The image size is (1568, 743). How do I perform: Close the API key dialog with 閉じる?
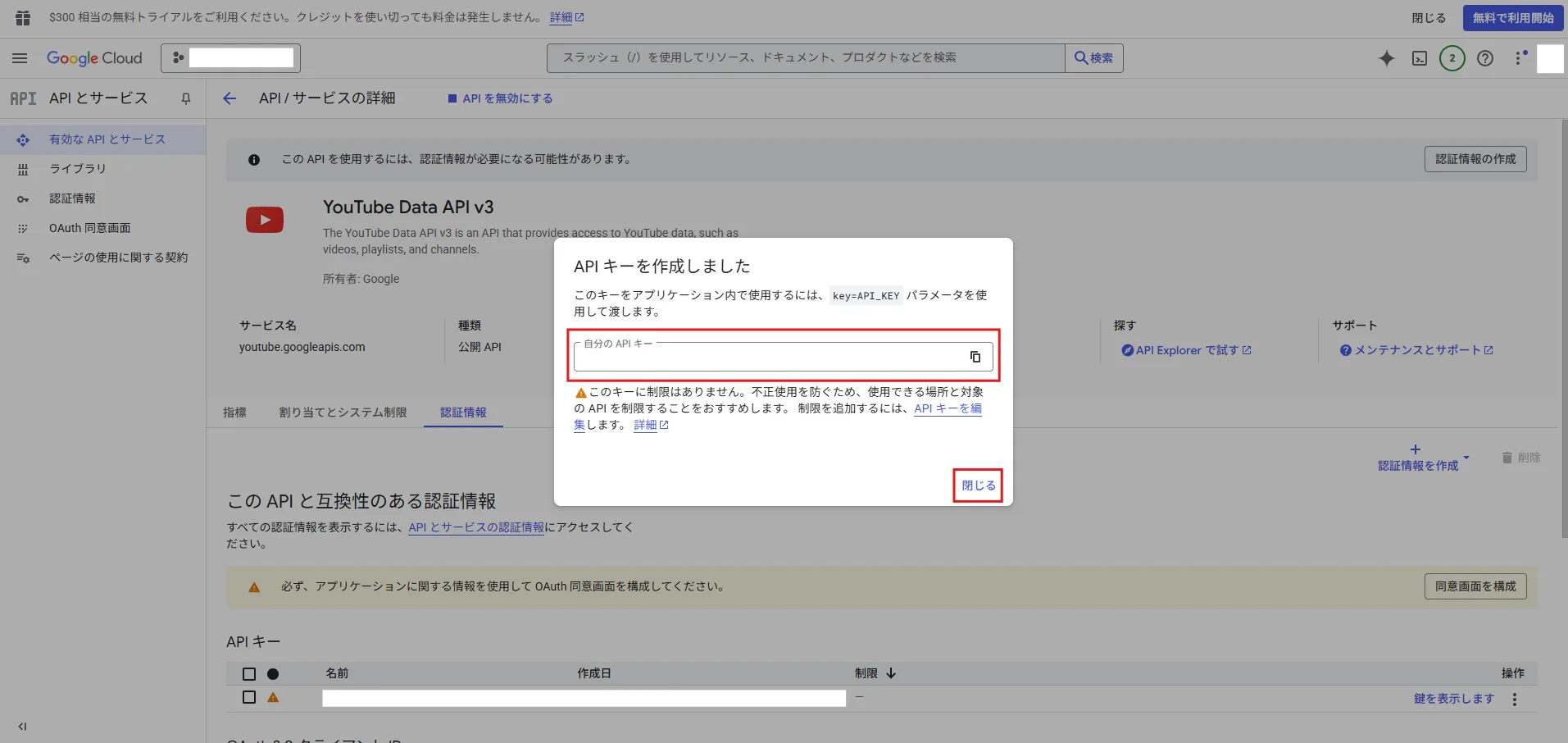coord(979,485)
